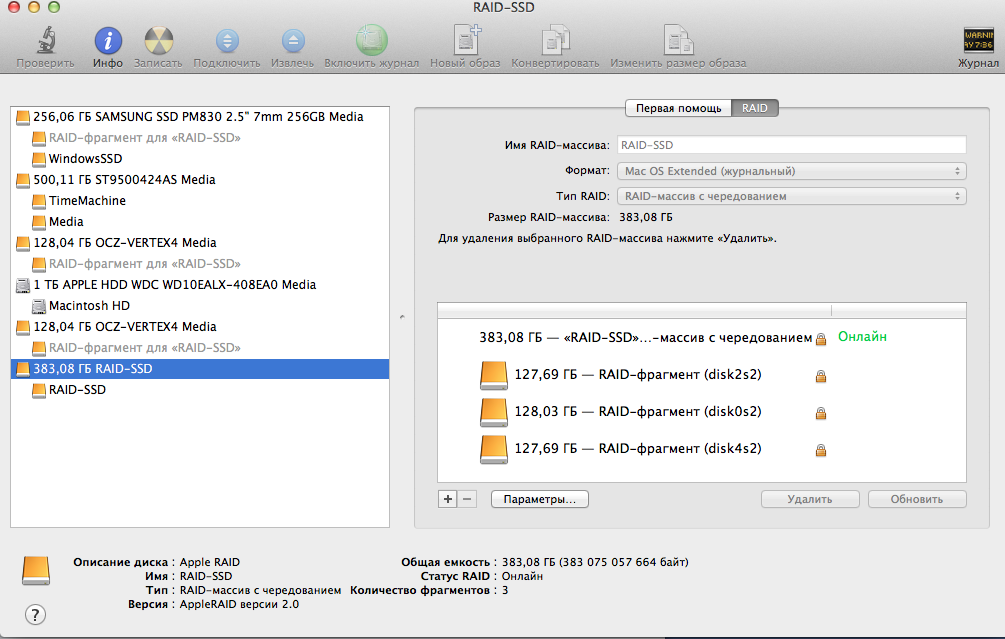The height and width of the screenshot is (639, 1005).
Task: Create Новый образ from toolbar
Action: coord(467,40)
